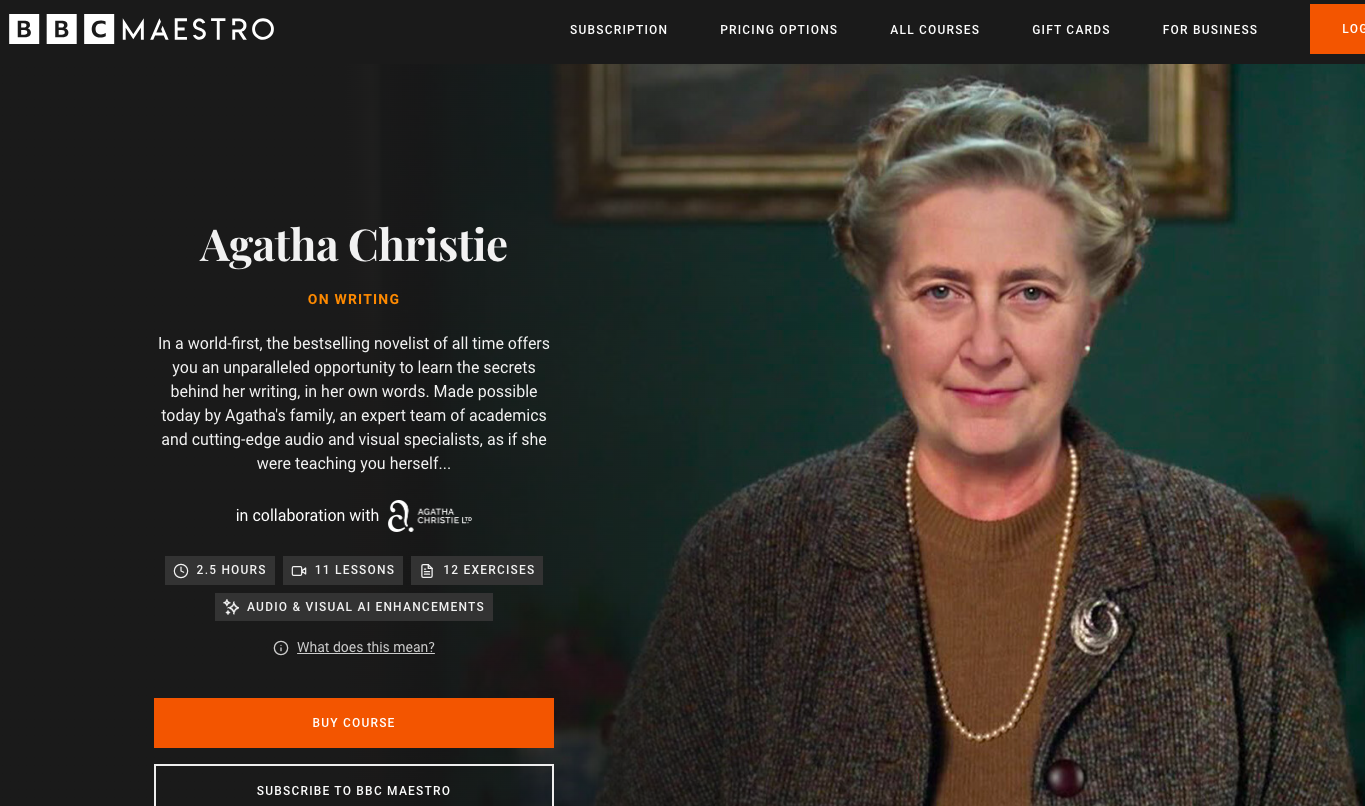The width and height of the screenshot is (1365, 806).
Task: Click the sparkle AI enhancements icon
Action: [231, 607]
